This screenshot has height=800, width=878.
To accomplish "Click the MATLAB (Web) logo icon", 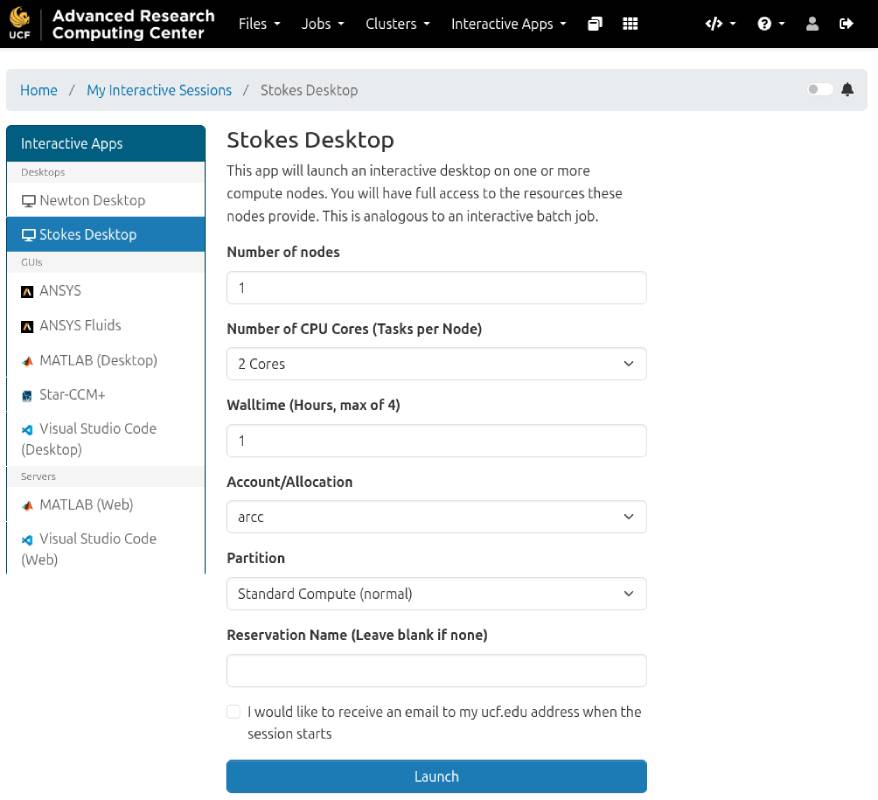I will coord(27,506).
